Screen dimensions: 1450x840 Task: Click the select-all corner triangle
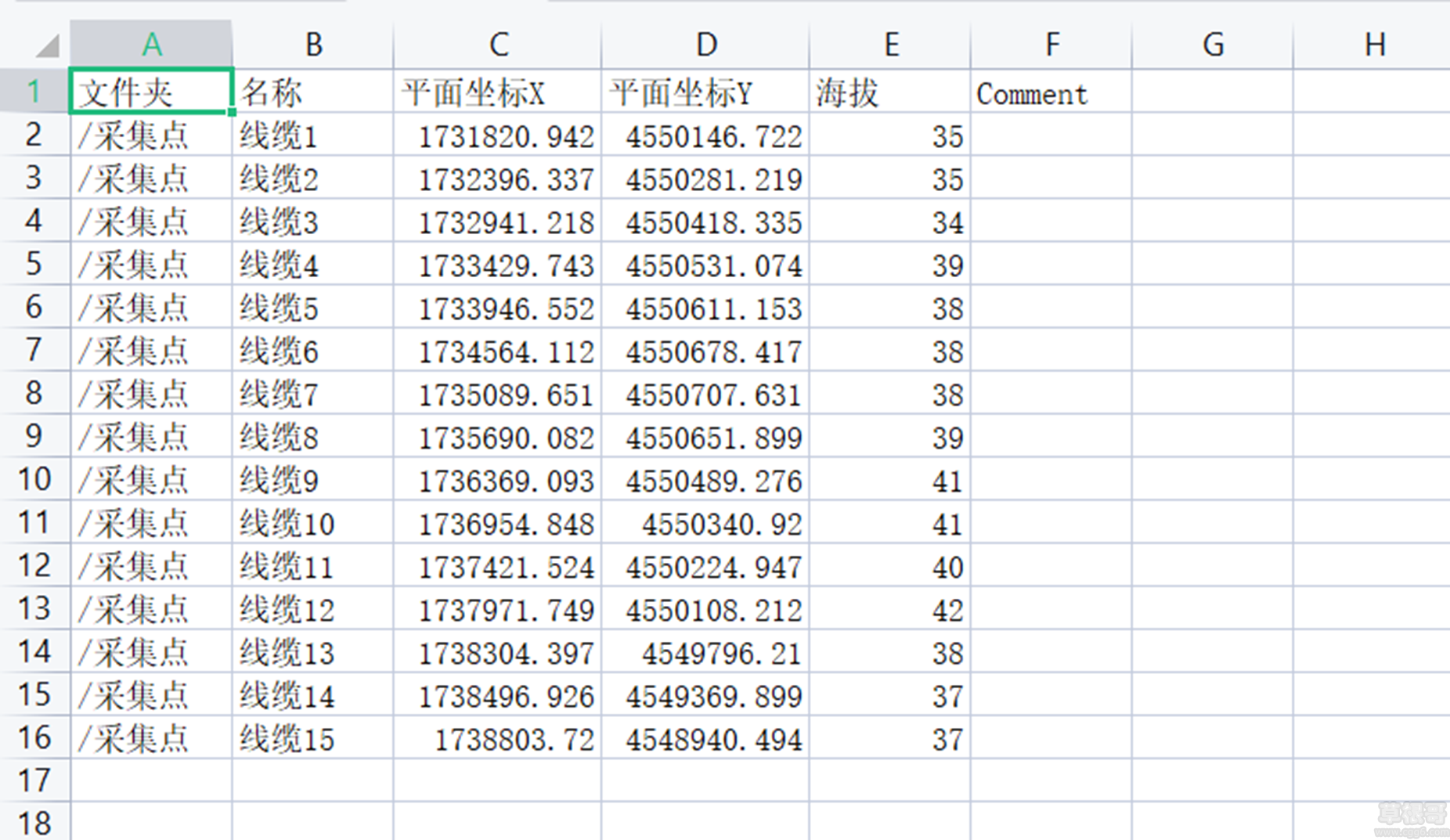click(x=47, y=46)
